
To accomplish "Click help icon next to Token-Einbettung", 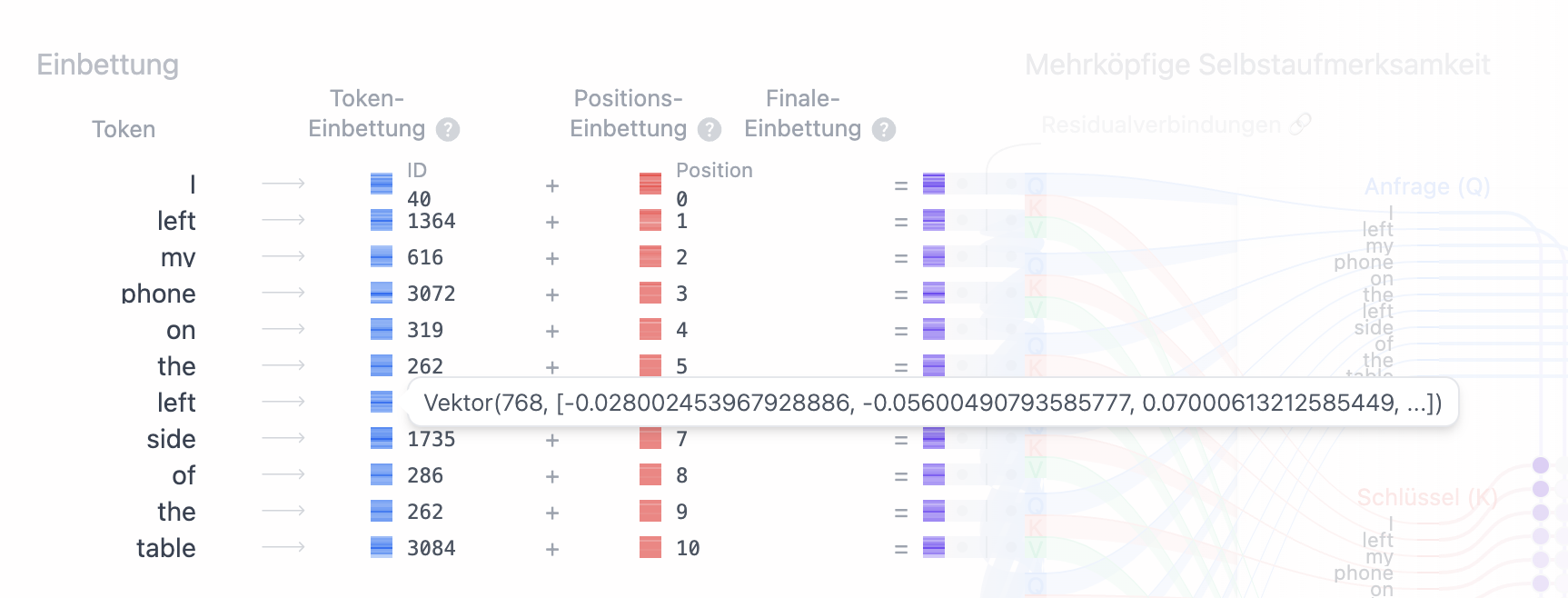I will tap(448, 130).
